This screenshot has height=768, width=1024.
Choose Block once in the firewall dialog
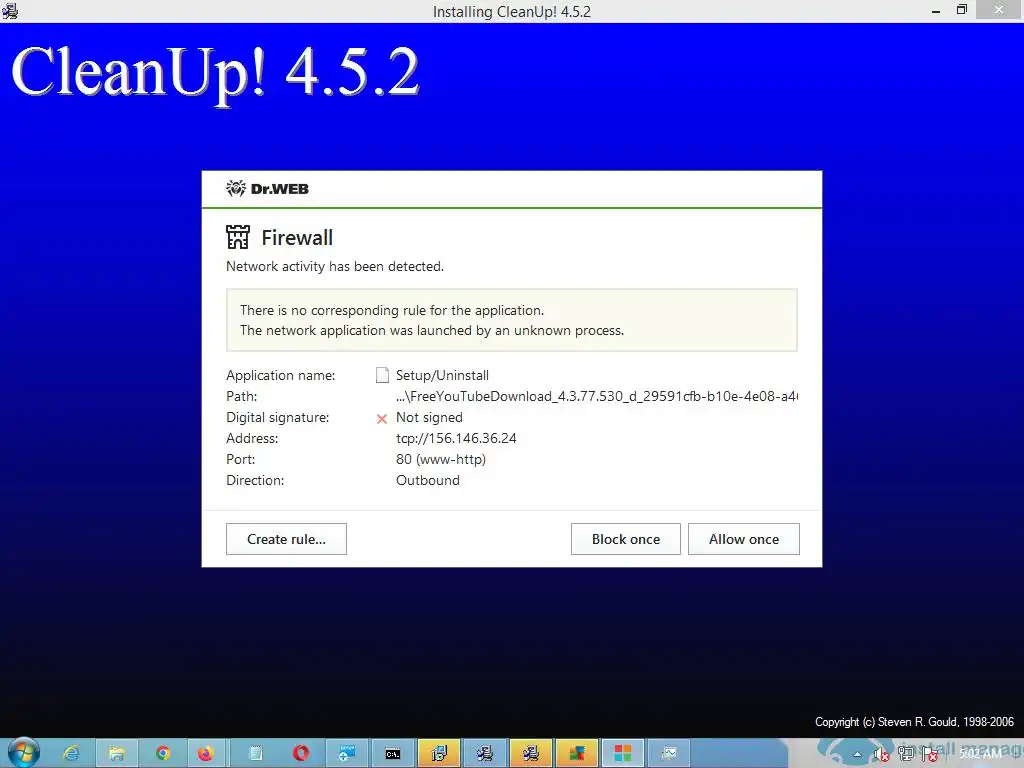click(x=626, y=539)
